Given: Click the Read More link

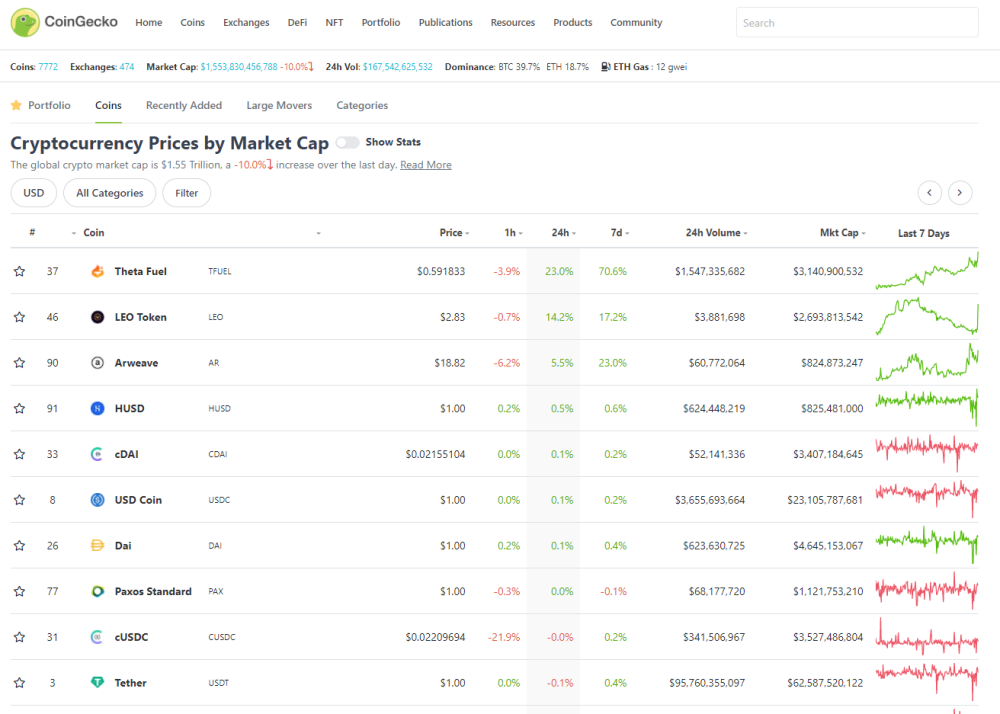Looking at the screenshot, I should click(425, 164).
